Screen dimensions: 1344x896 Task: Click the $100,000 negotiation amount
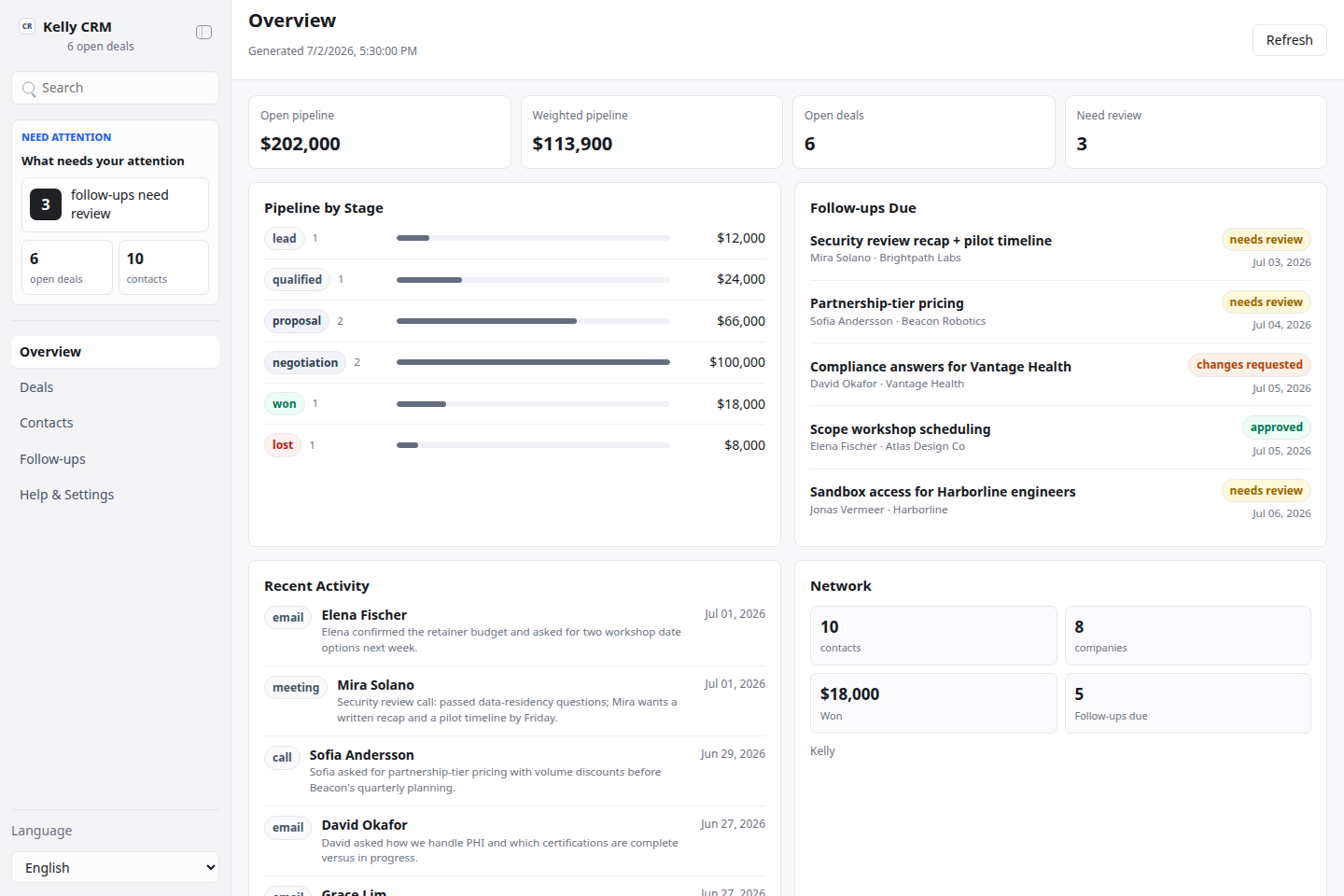click(x=737, y=362)
